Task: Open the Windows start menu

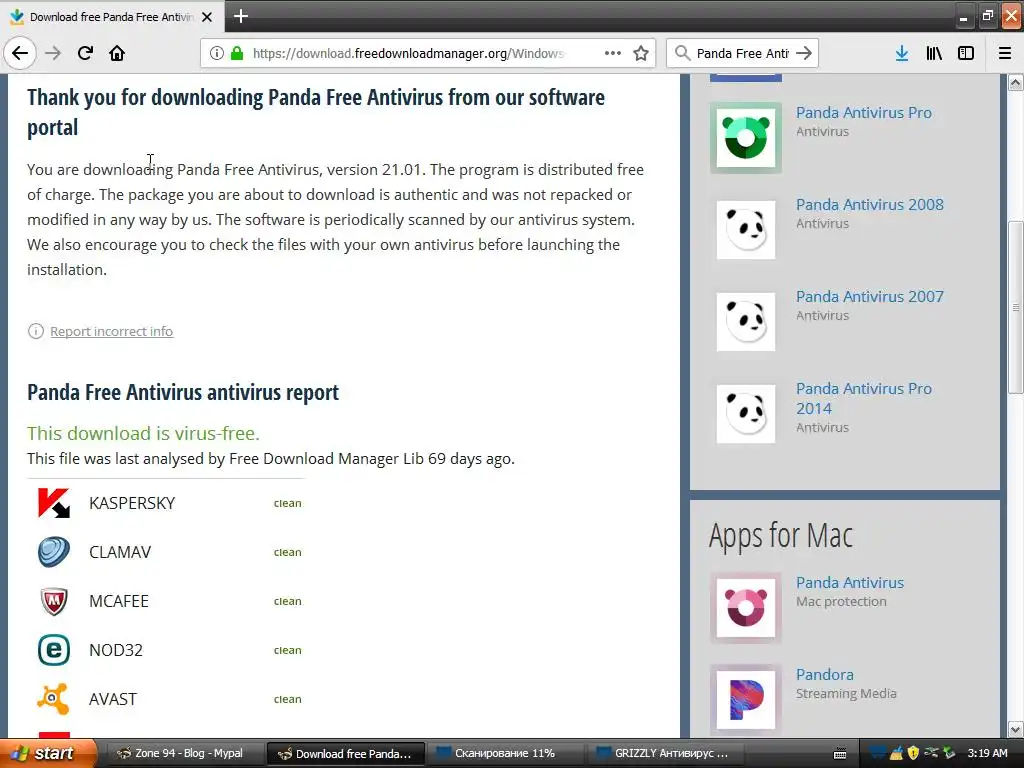Action: click(x=47, y=754)
